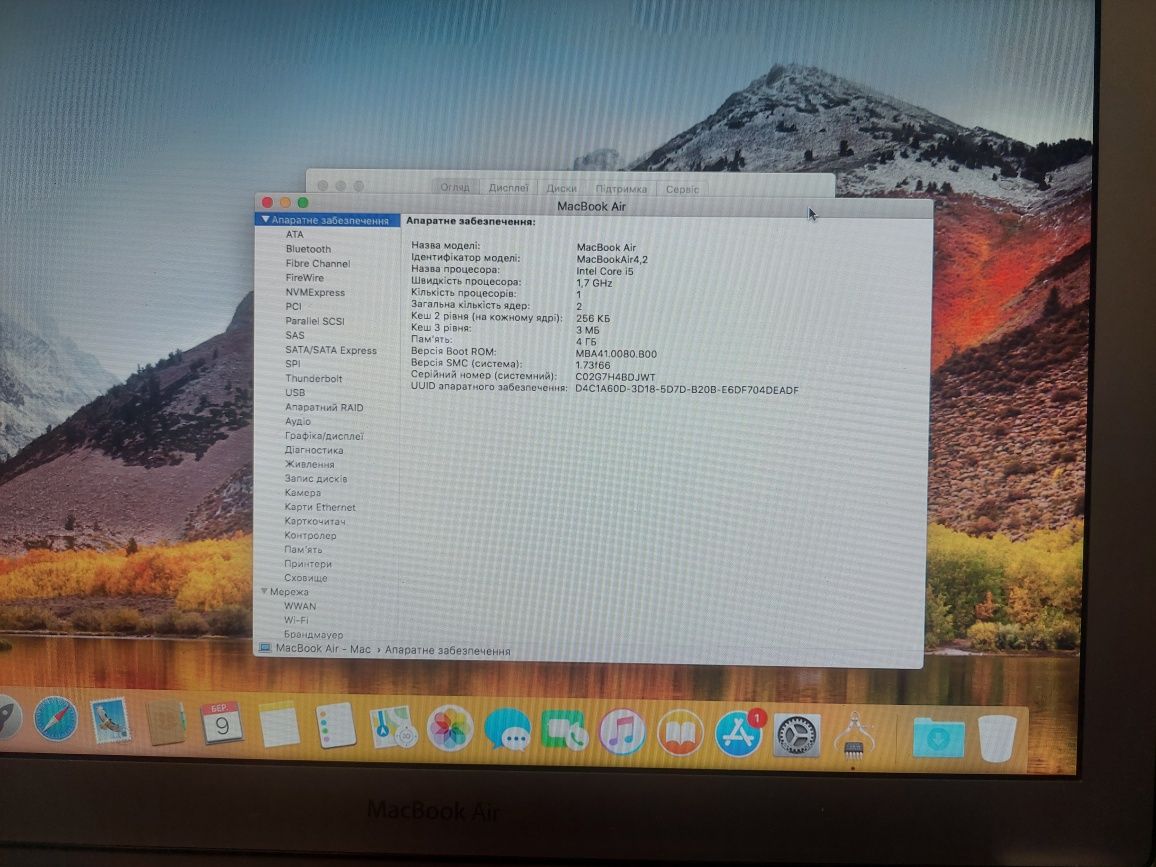The height and width of the screenshot is (867, 1156).
Task: Click MacBook Air computer icon in path bar
Action: (265, 648)
